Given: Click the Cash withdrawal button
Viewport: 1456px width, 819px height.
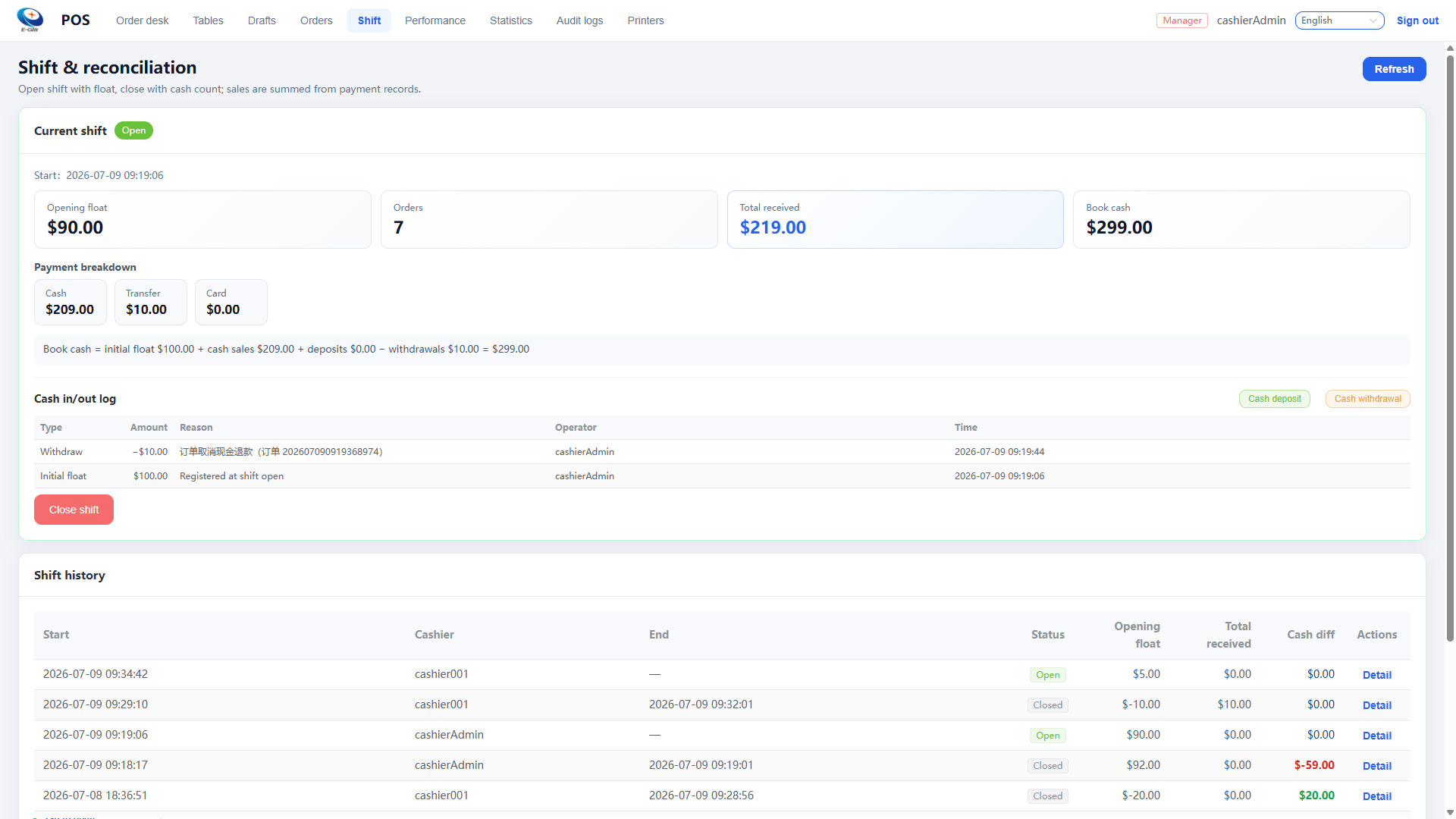Looking at the screenshot, I should 1367,399.
